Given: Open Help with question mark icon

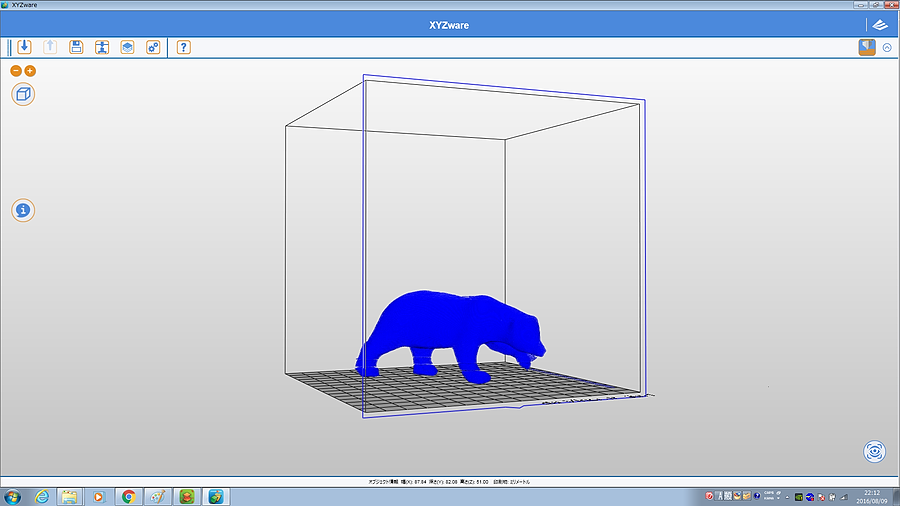Looking at the screenshot, I should click(x=184, y=47).
